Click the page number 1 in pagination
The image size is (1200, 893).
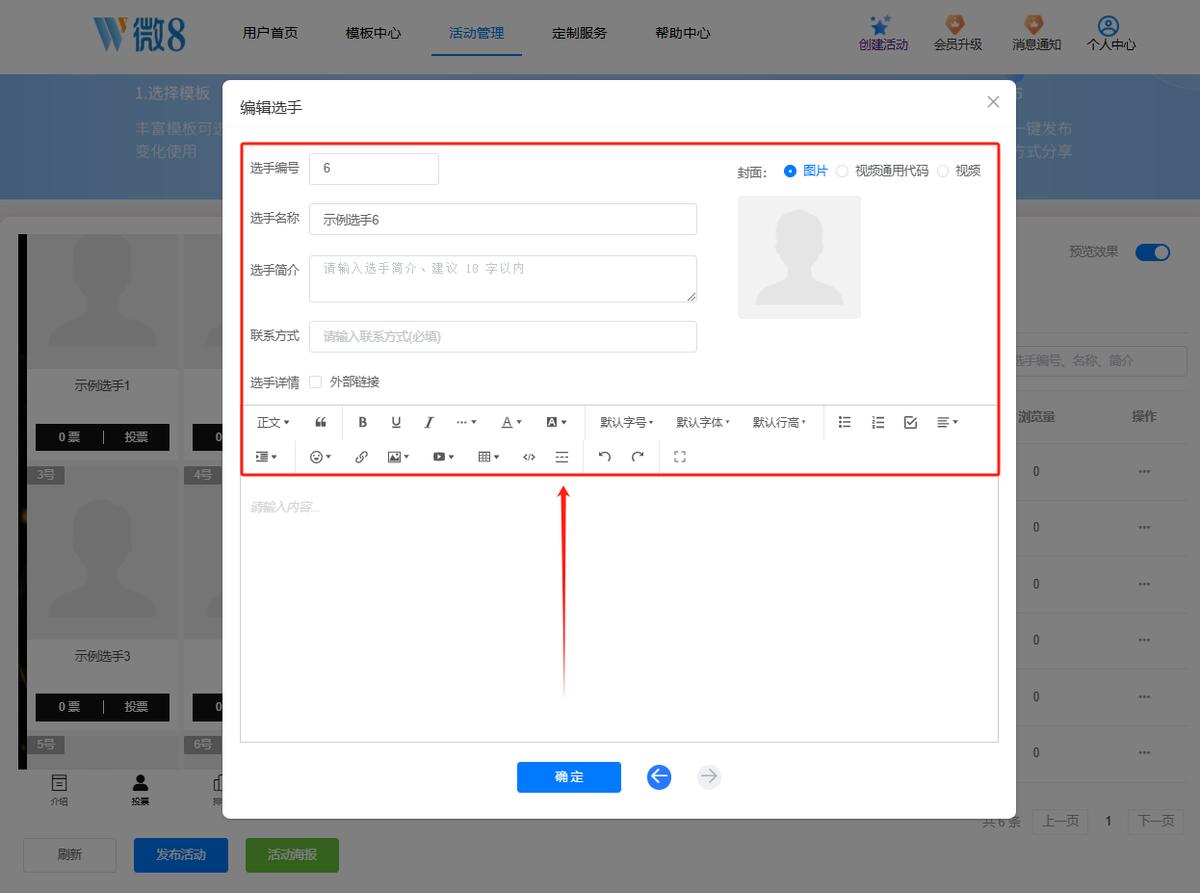[x=1108, y=821]
